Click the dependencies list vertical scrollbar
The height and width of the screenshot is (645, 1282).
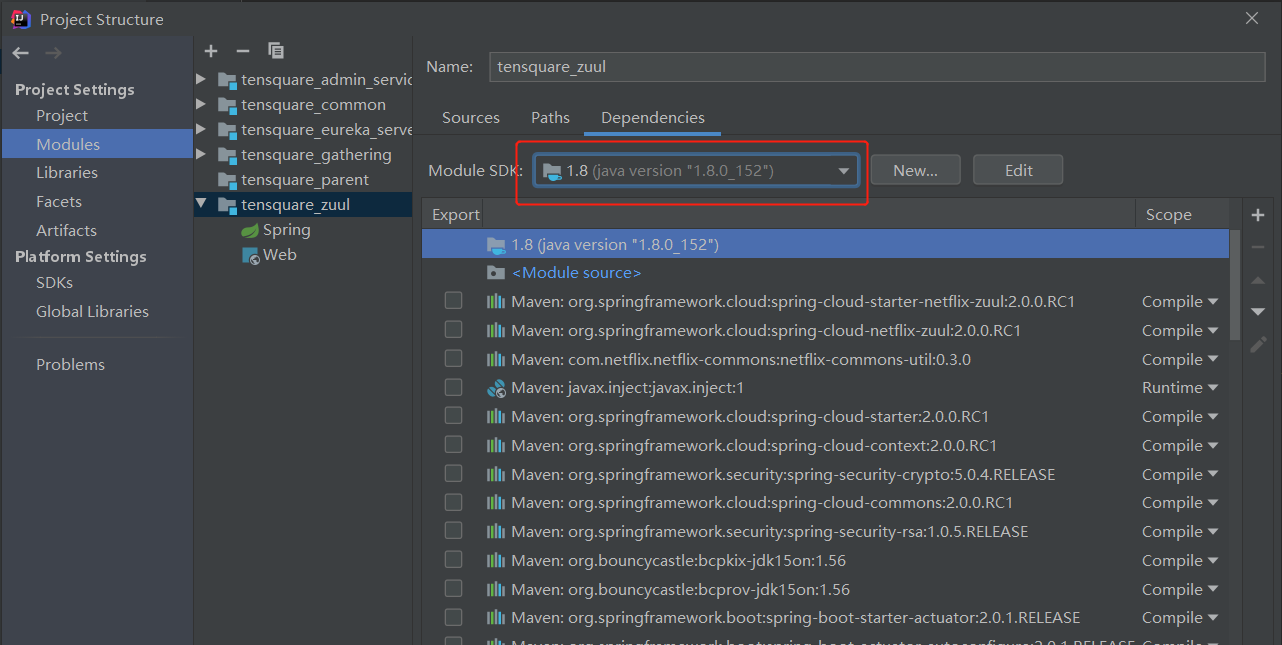coord(1235,285)
